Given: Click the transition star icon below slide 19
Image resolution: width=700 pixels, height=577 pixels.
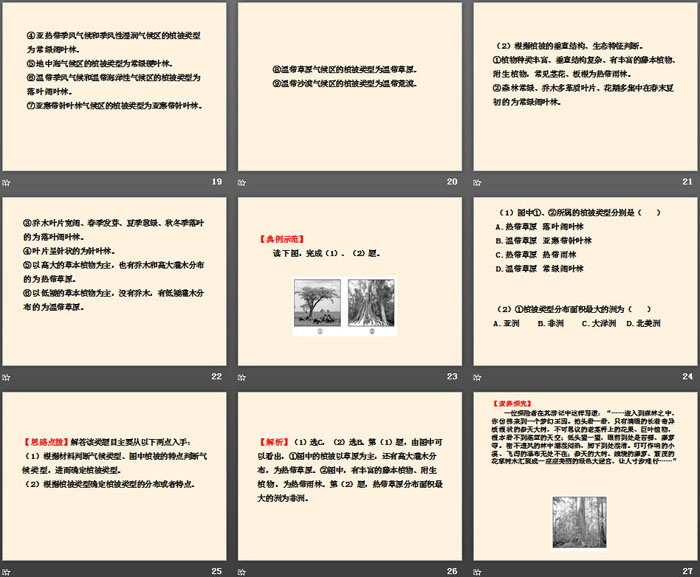Looking at the screenshot, I should tap(7, 182).
